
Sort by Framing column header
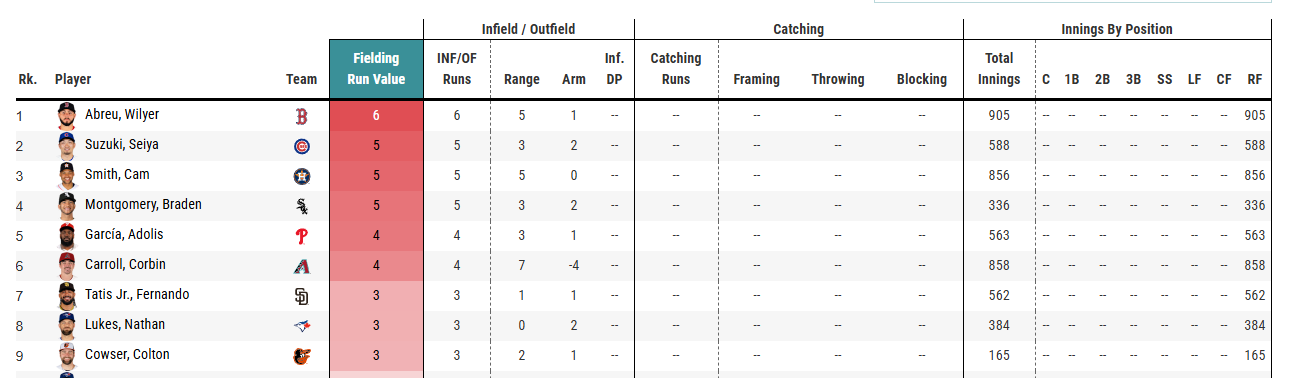point(756,80)
